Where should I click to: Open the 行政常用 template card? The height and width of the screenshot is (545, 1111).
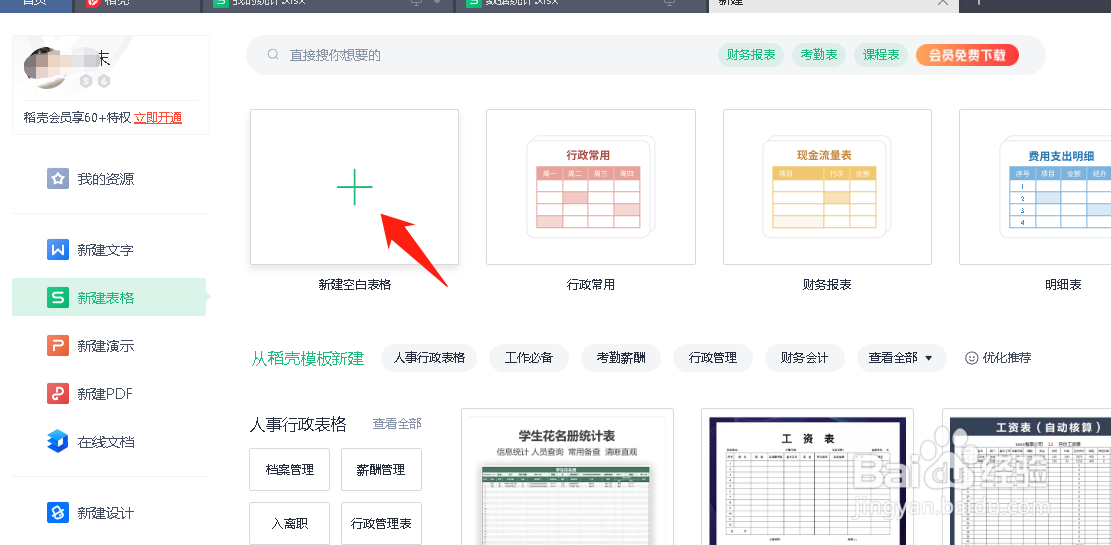[591, 187]
